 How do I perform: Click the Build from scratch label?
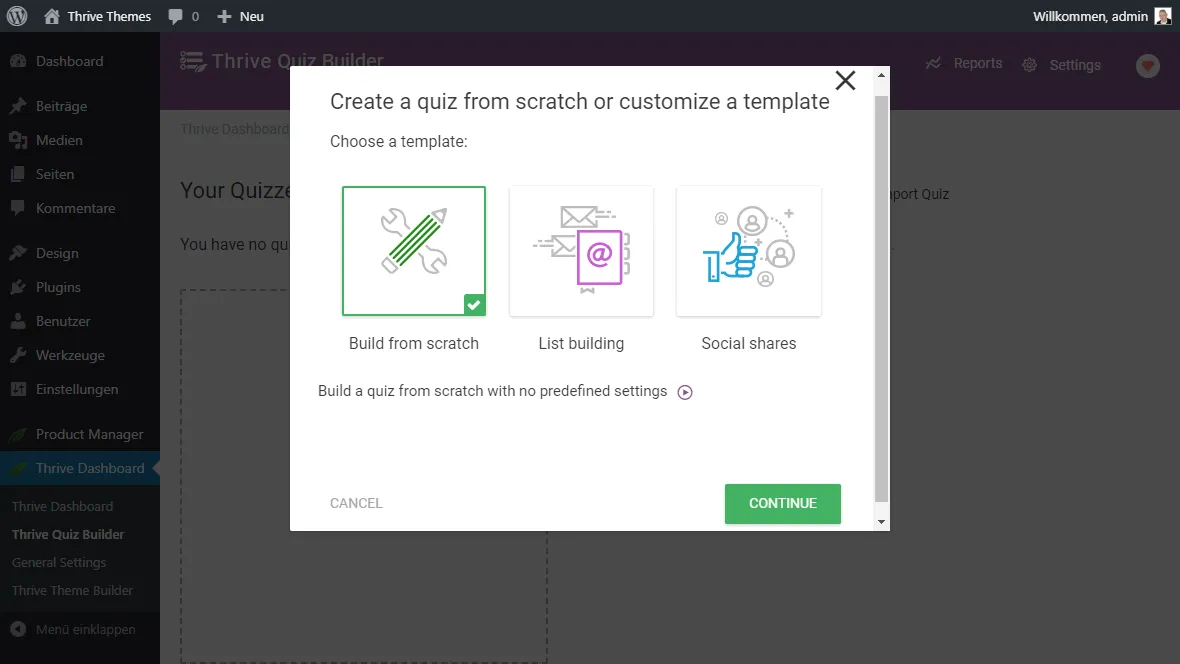click(x=414, y=343)
